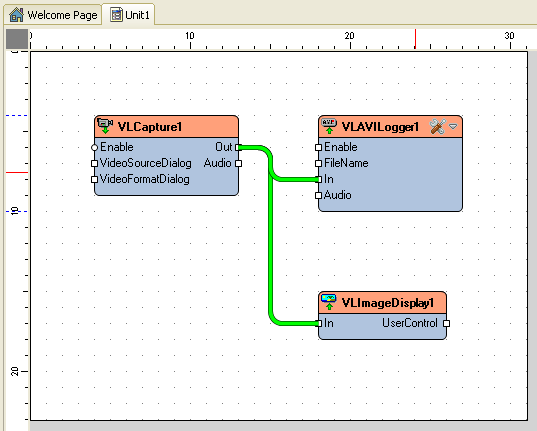Click the VideoFormatDialog label

[145, 179]
